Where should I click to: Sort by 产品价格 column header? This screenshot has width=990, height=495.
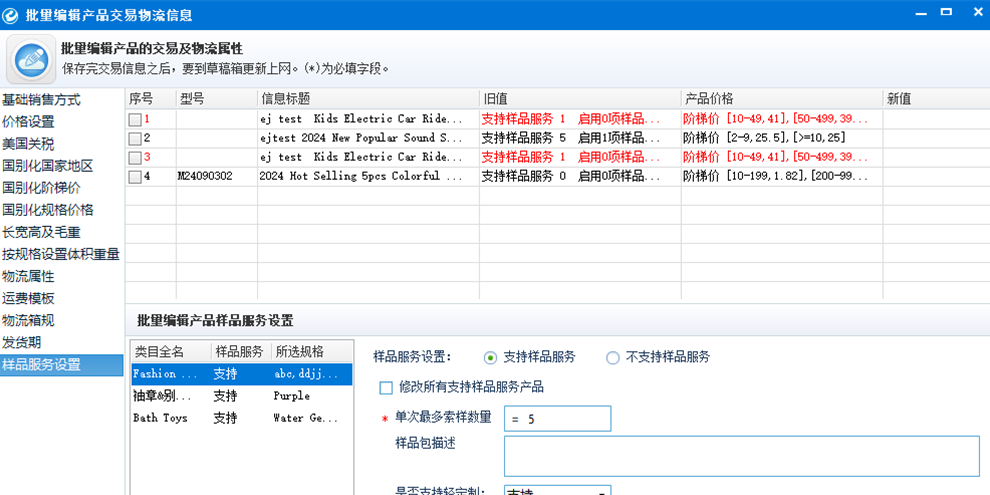(x=709, y=99)
